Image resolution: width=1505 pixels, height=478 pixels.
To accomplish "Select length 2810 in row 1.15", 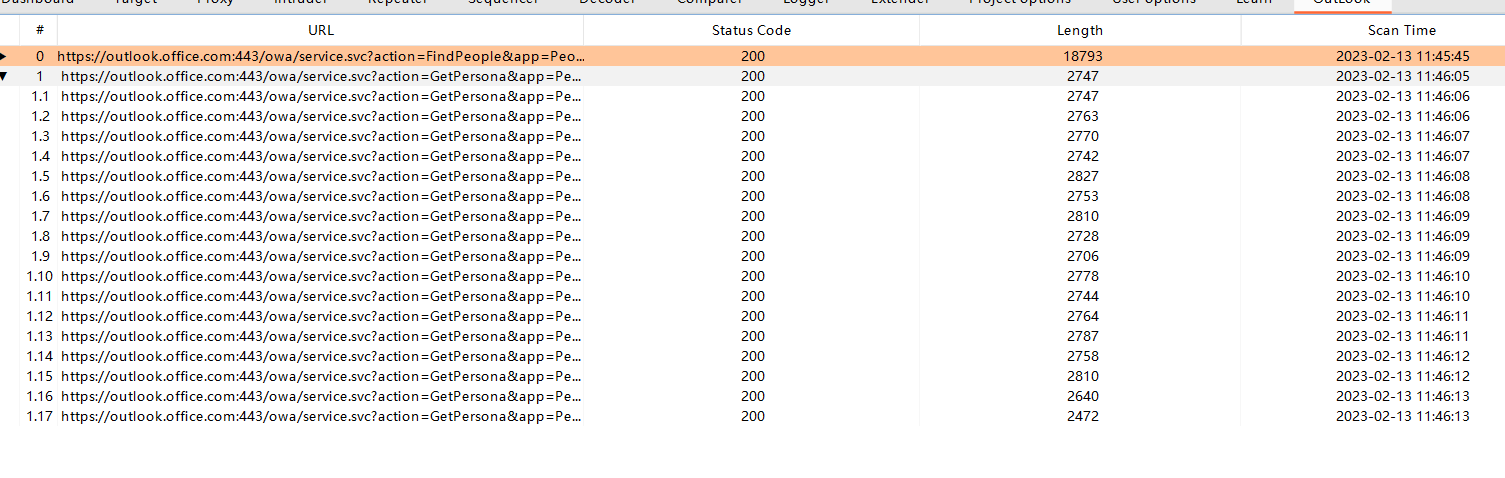I will [1082, 376].
